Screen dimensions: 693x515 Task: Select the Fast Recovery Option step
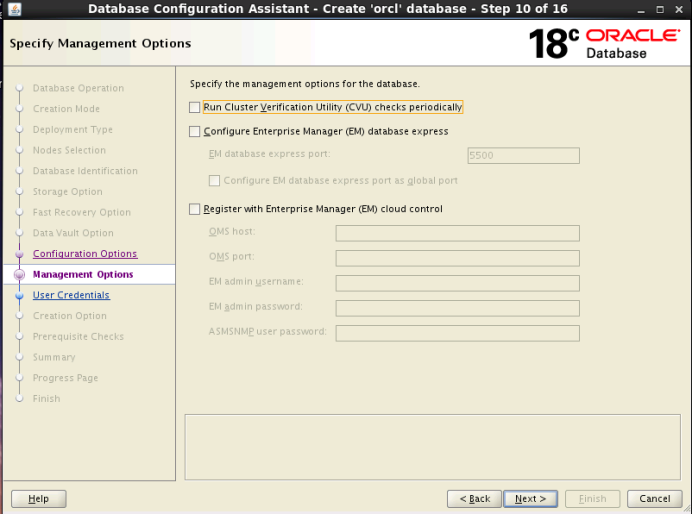click(x=82, y=212)
